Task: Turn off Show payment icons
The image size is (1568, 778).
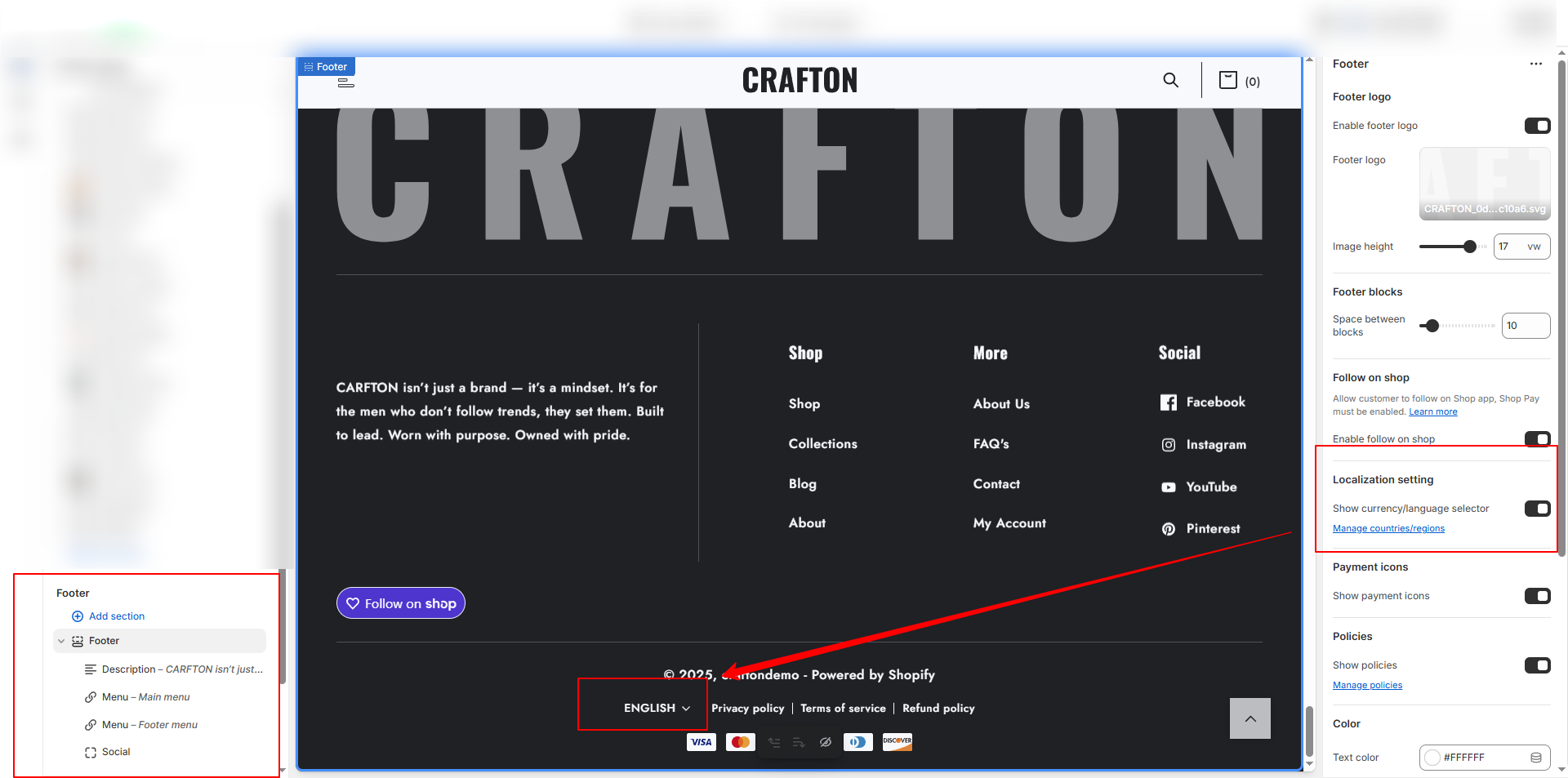Action: point(1537,596)
